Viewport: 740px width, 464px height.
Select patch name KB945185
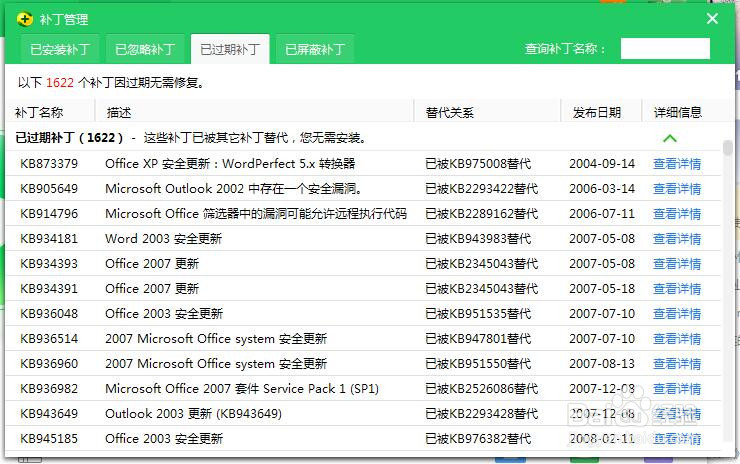coord(49,439)
